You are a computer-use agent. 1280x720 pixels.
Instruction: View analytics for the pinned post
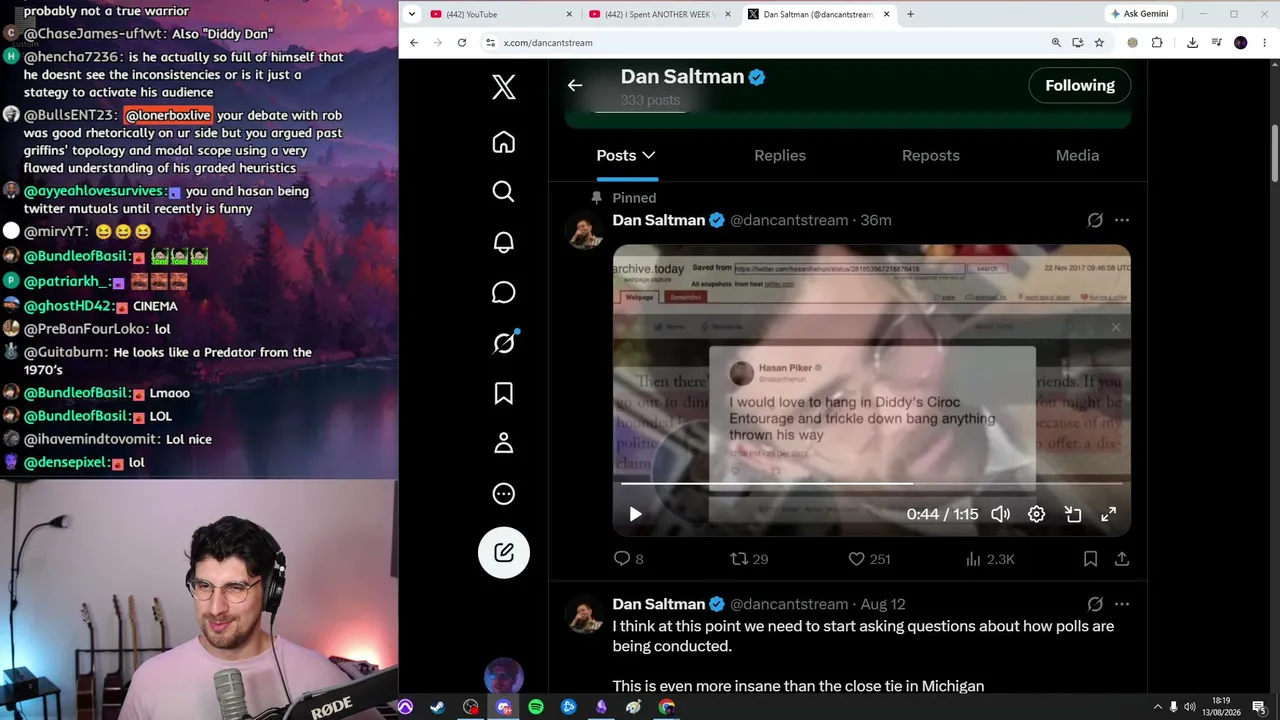(x=990, y=559)
